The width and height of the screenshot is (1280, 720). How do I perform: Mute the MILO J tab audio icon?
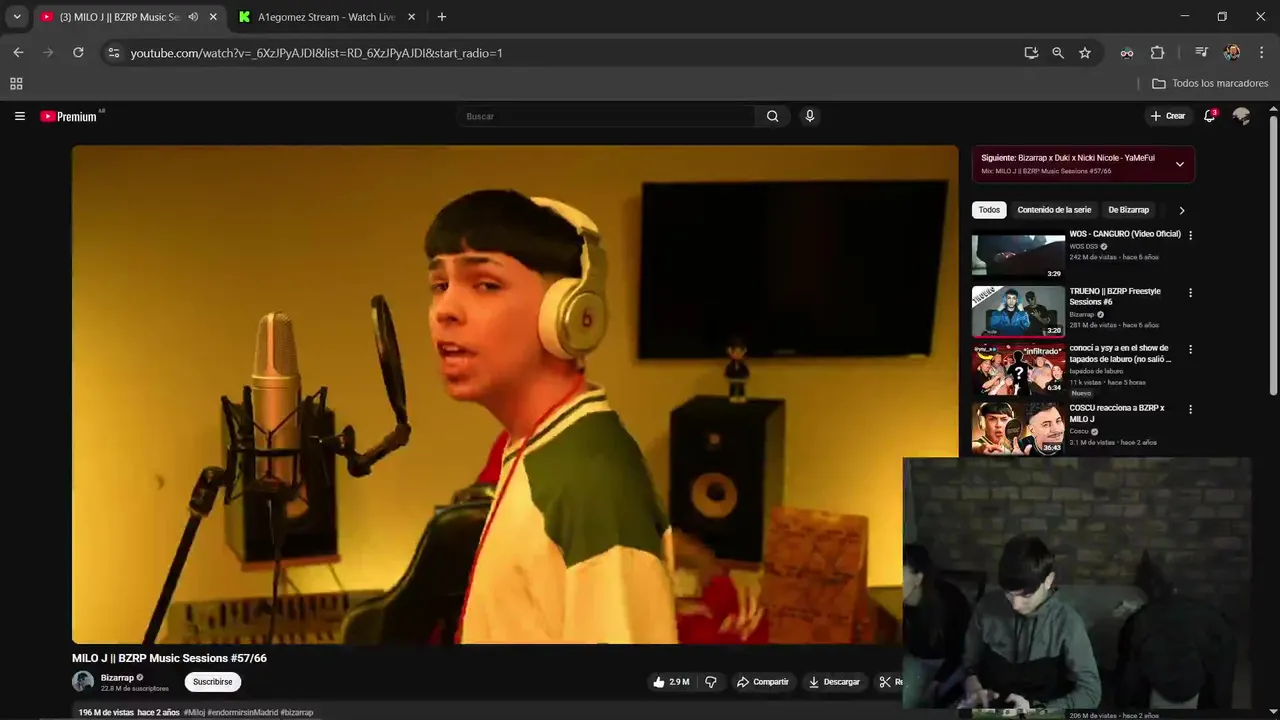[193, 17]
